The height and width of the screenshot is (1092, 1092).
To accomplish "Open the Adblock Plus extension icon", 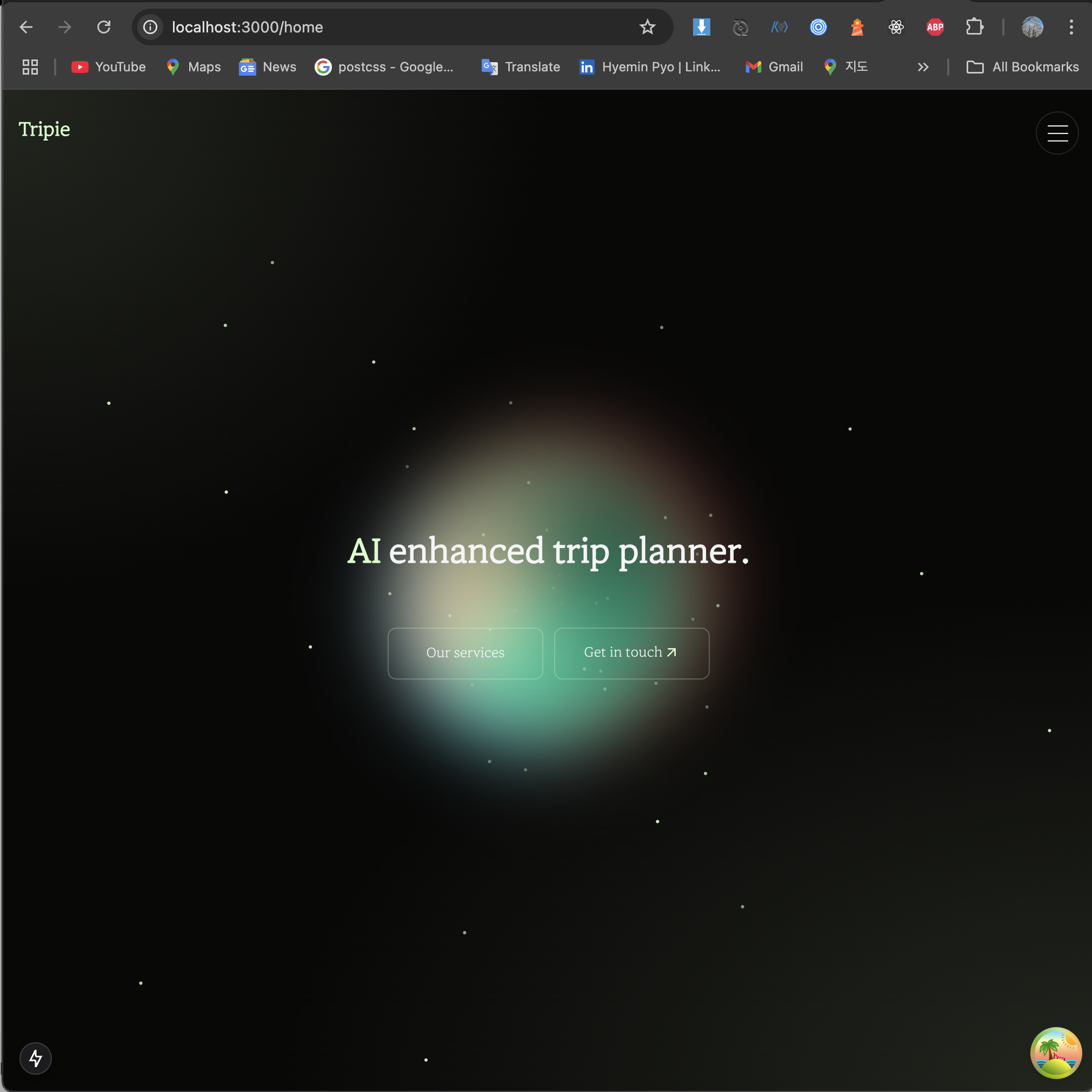I will [x=935, y=27].
